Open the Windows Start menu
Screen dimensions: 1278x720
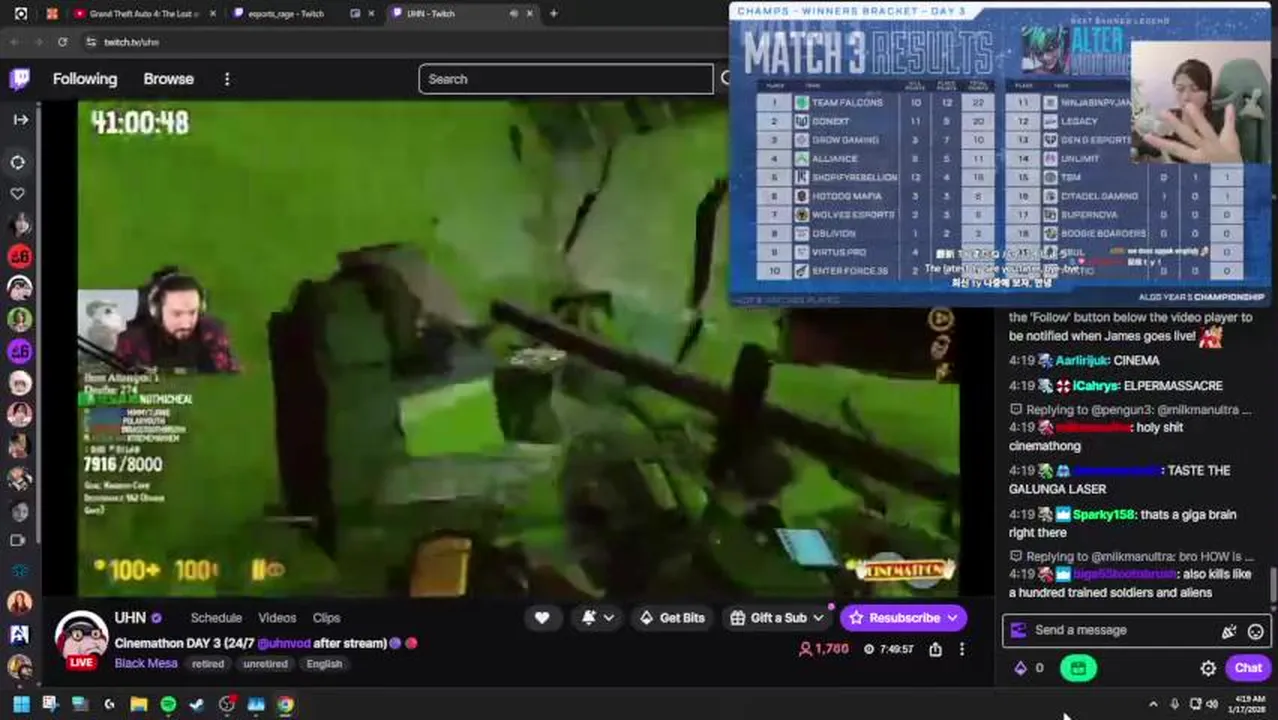tap(20, 704)
